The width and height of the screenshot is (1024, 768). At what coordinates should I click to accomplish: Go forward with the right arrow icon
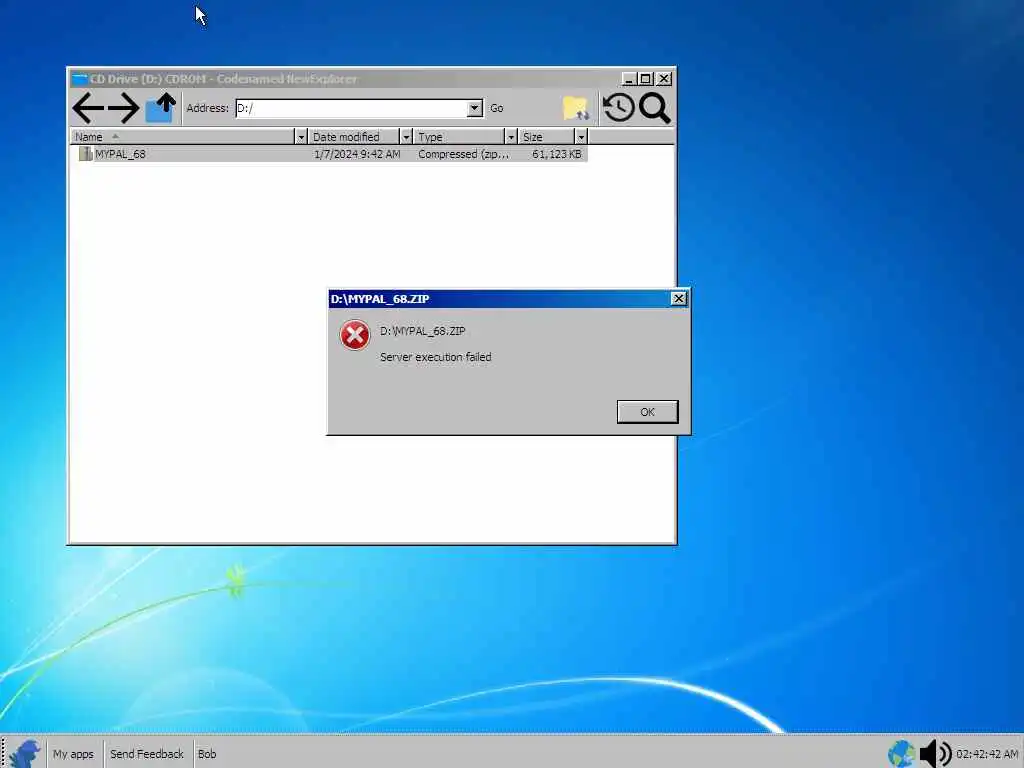click(x=123, y=108)
